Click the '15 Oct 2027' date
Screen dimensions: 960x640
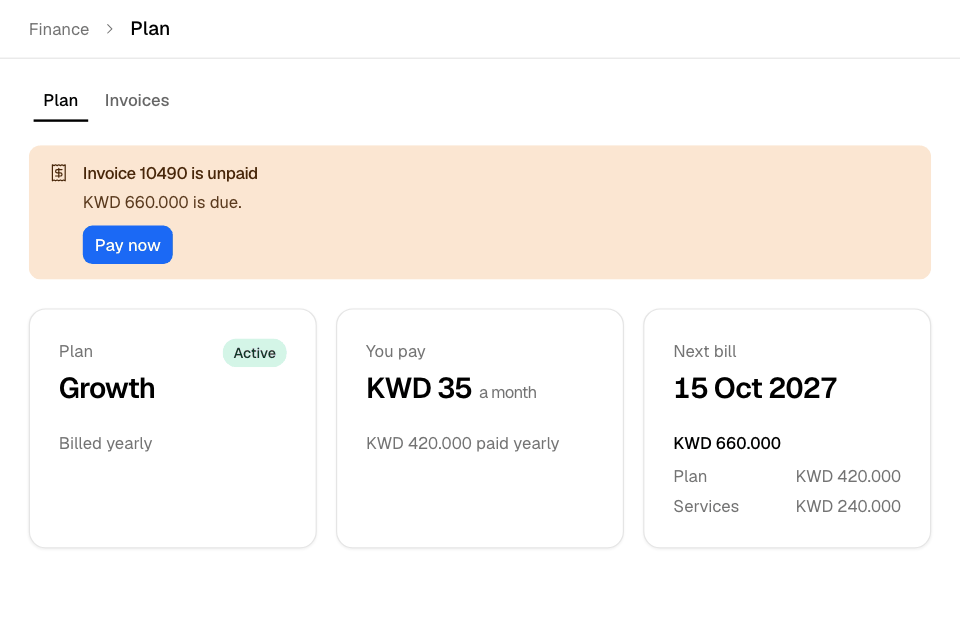pos(755,388)
